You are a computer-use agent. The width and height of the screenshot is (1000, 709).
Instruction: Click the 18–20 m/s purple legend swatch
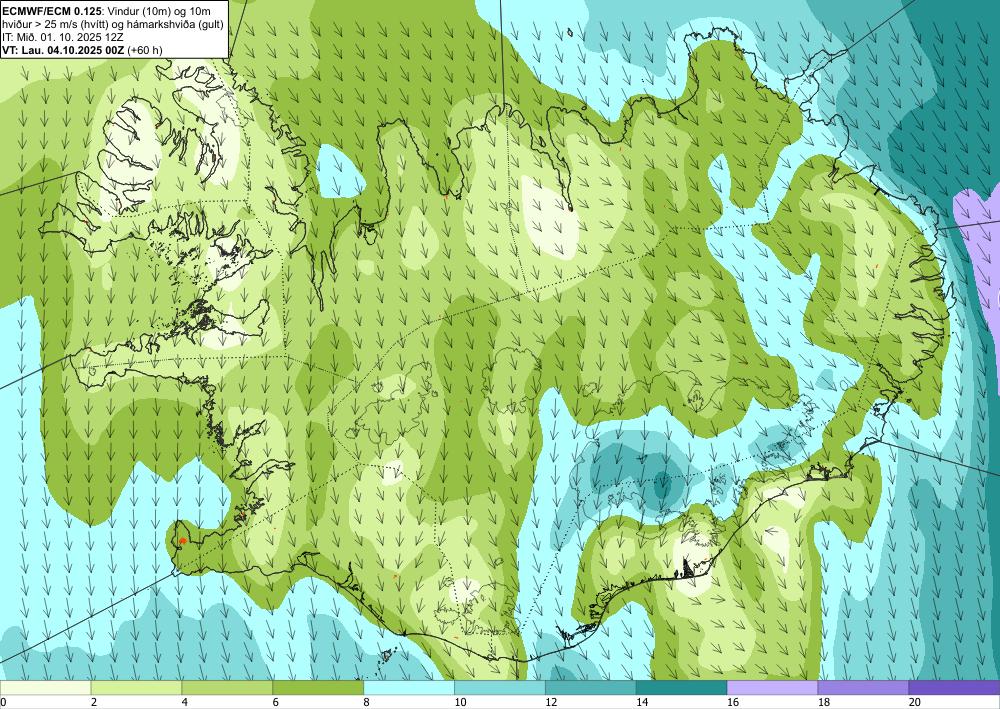tap(864, 688)
